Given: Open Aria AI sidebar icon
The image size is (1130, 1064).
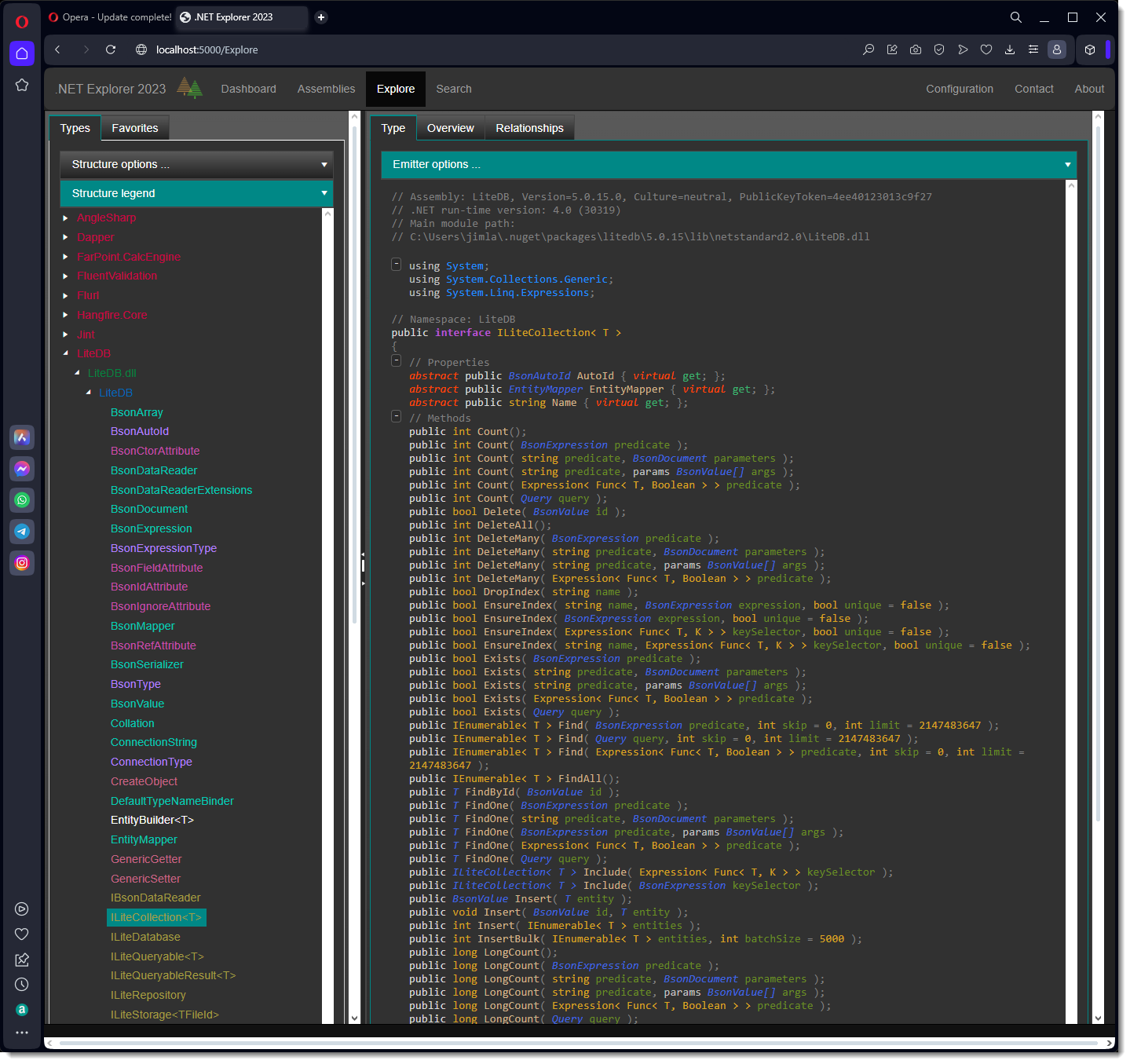Looking at the screenshot, I should click(x=22, y=437).
